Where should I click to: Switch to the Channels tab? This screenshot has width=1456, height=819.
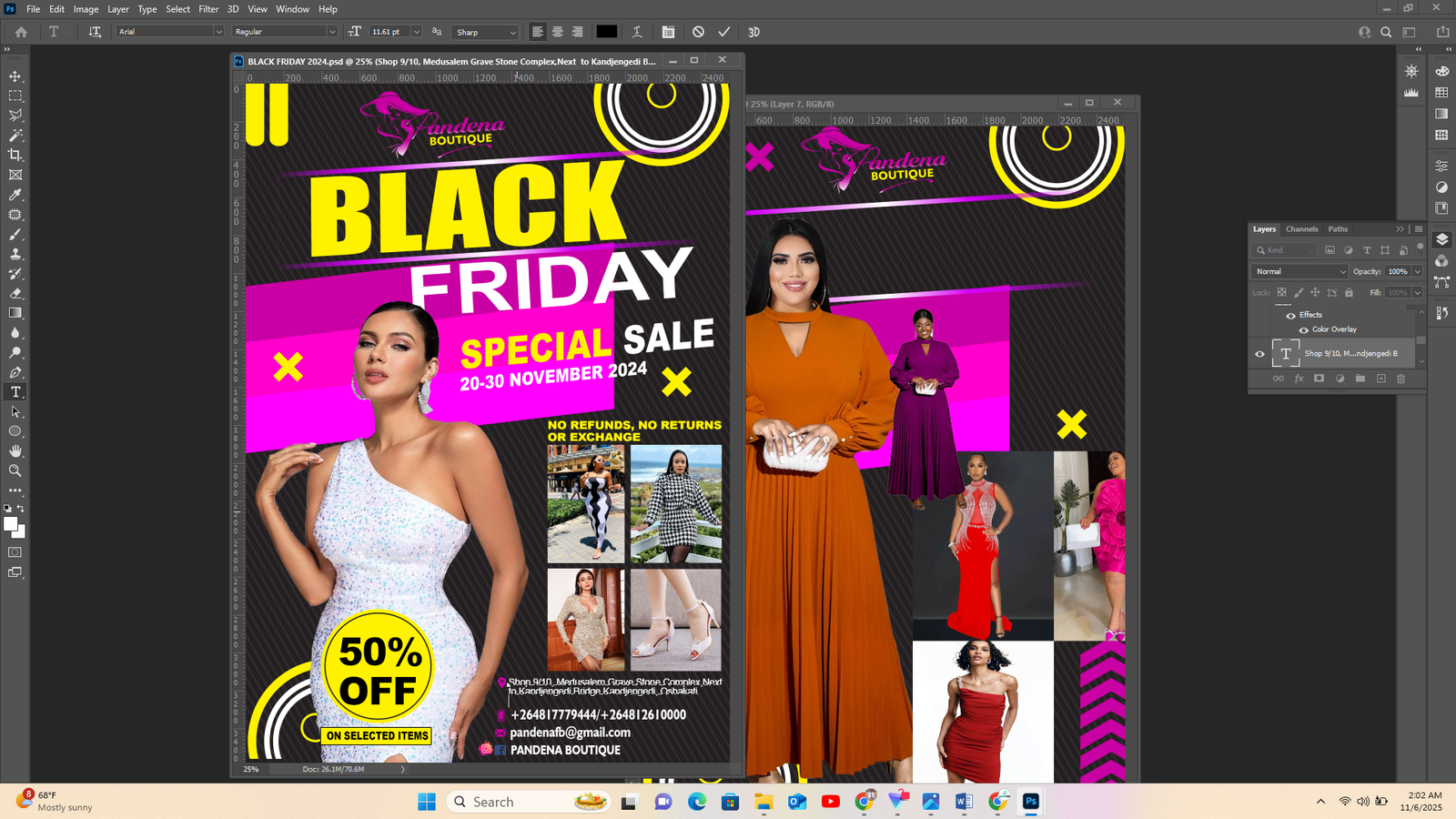click(1301, 229)
